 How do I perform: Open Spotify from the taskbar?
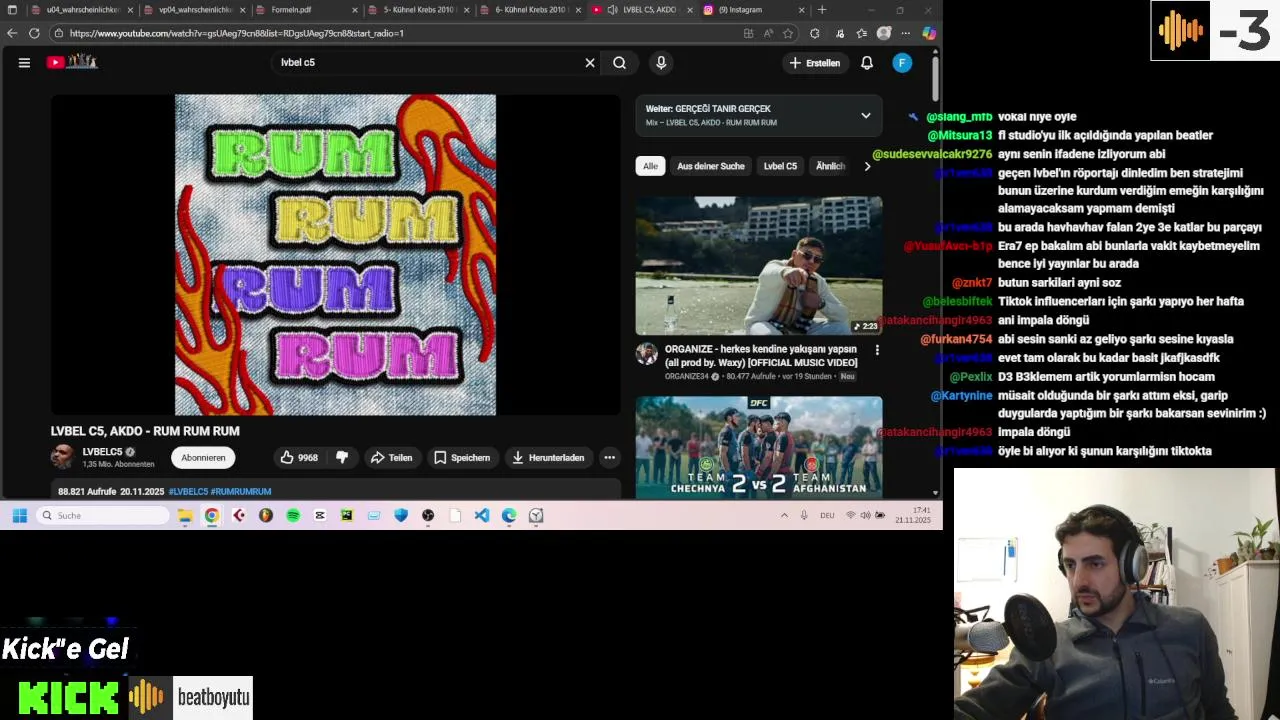coord(293,515)
